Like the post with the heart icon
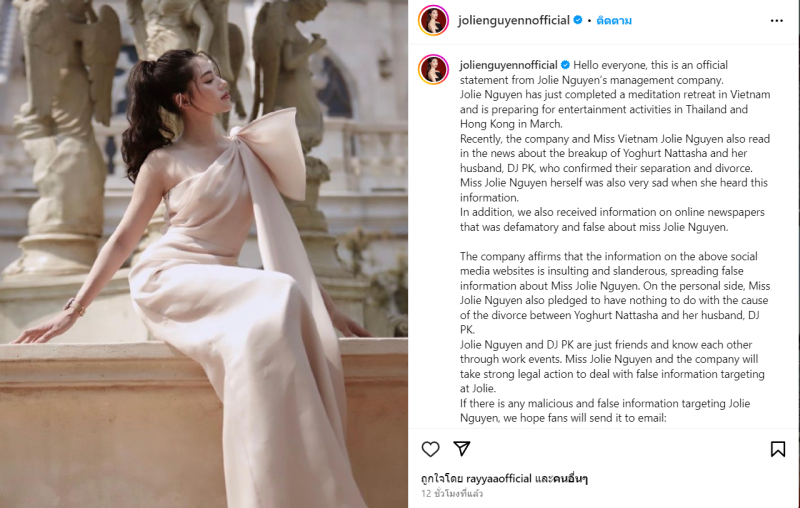Viewport: 800px width, 508px height. tap(430, 449)
